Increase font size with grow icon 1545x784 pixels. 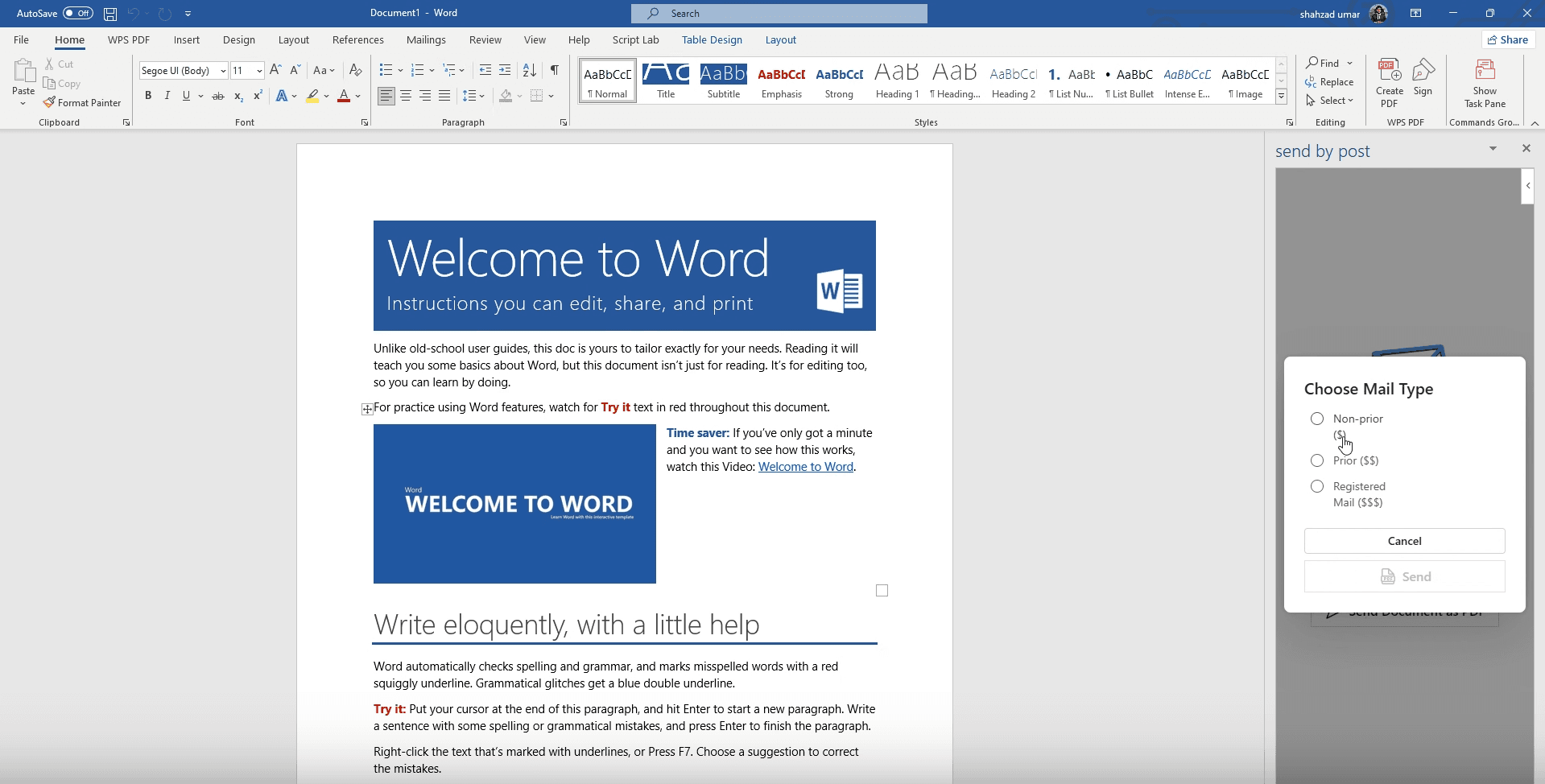tap(275, 70)
